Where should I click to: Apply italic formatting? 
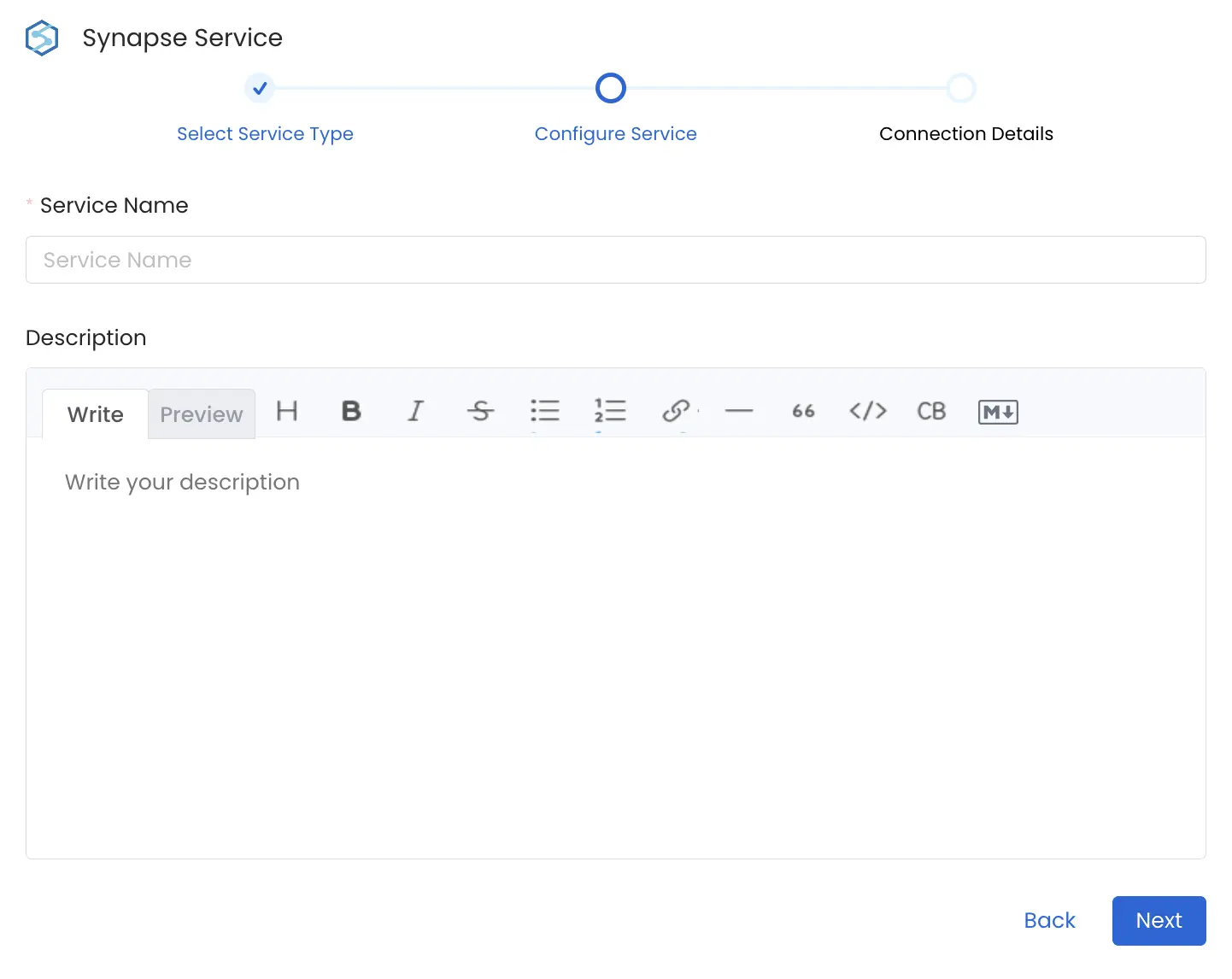click(416, 412)
